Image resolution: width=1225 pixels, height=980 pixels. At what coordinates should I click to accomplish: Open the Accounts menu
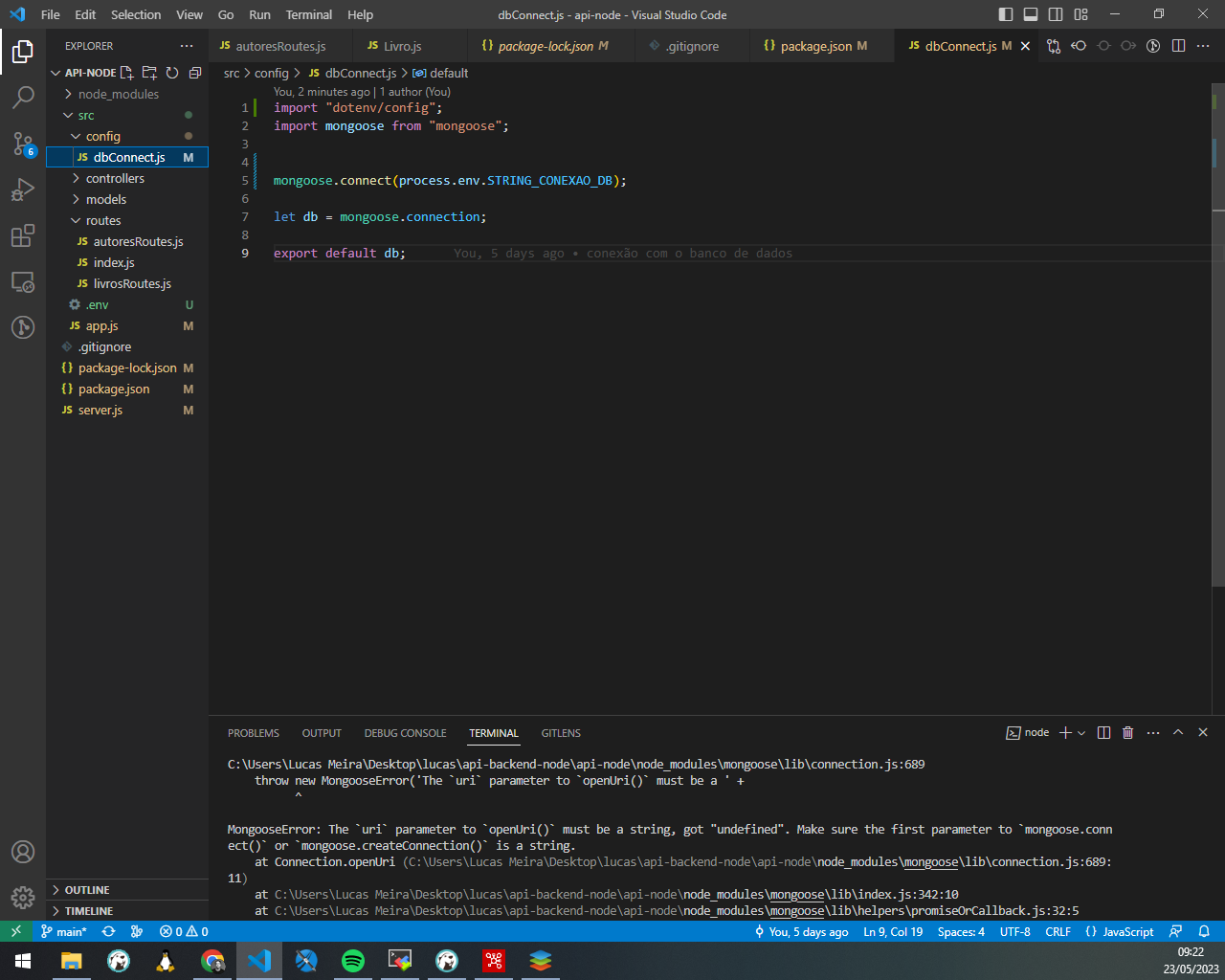click(23, 852)
